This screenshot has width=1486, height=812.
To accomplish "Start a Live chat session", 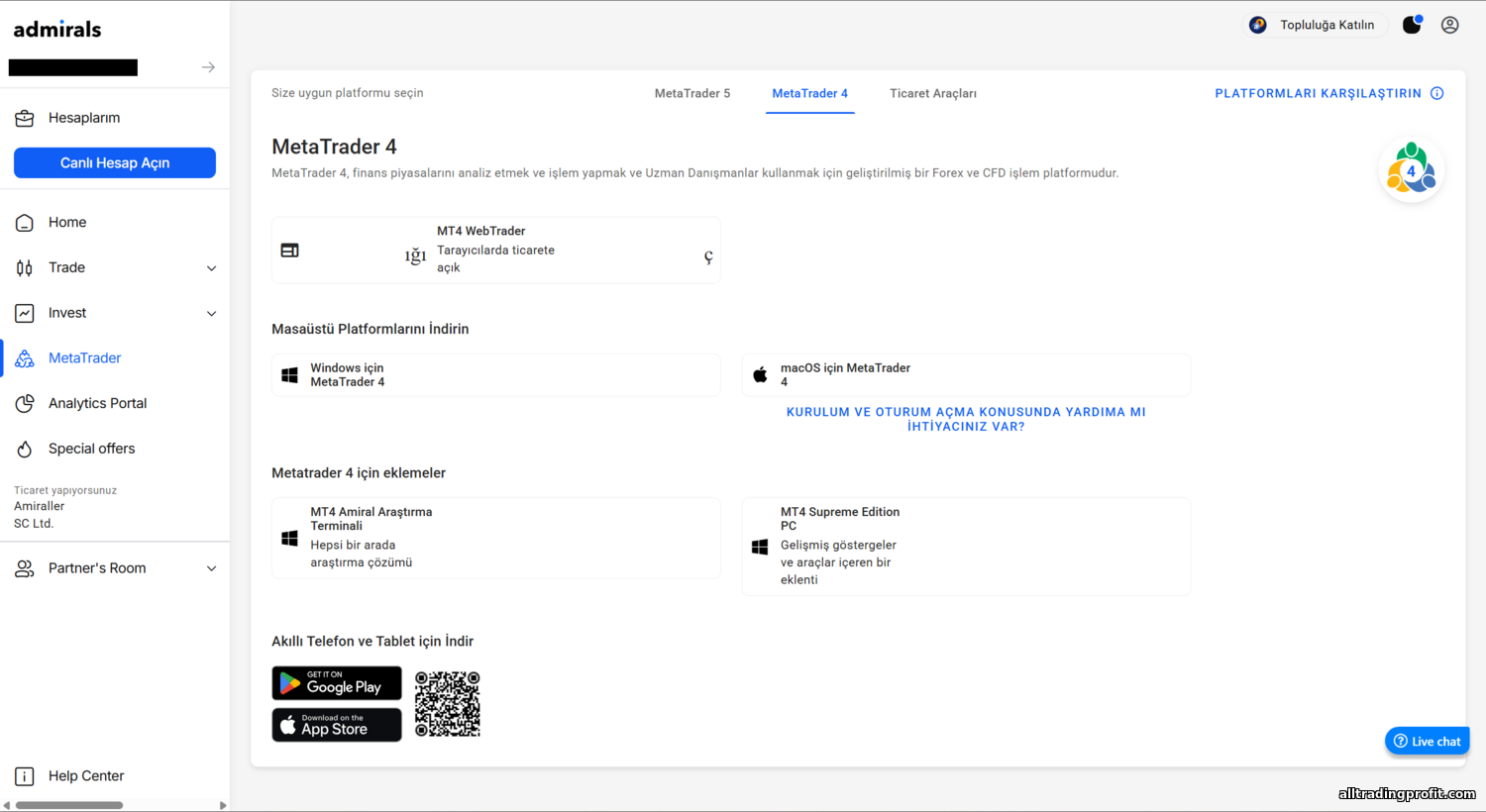I will (1427, 741).
